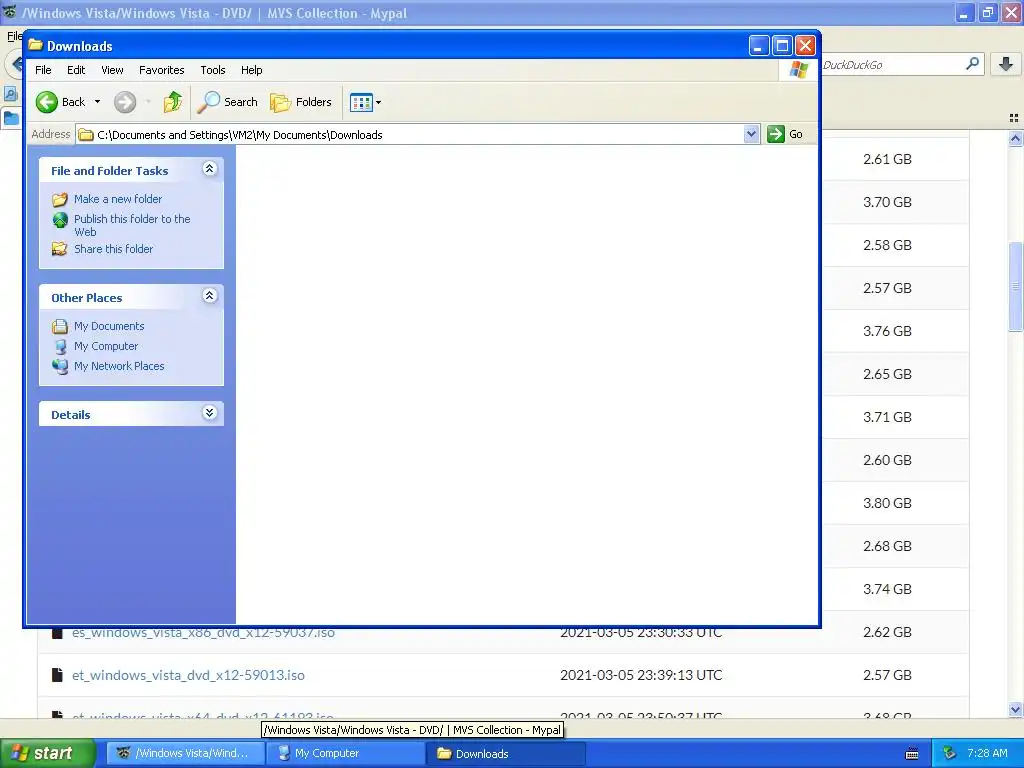Click Share this folder
Image resolution: width=1024 pixels, height=768 pixels.
[114, 249]
